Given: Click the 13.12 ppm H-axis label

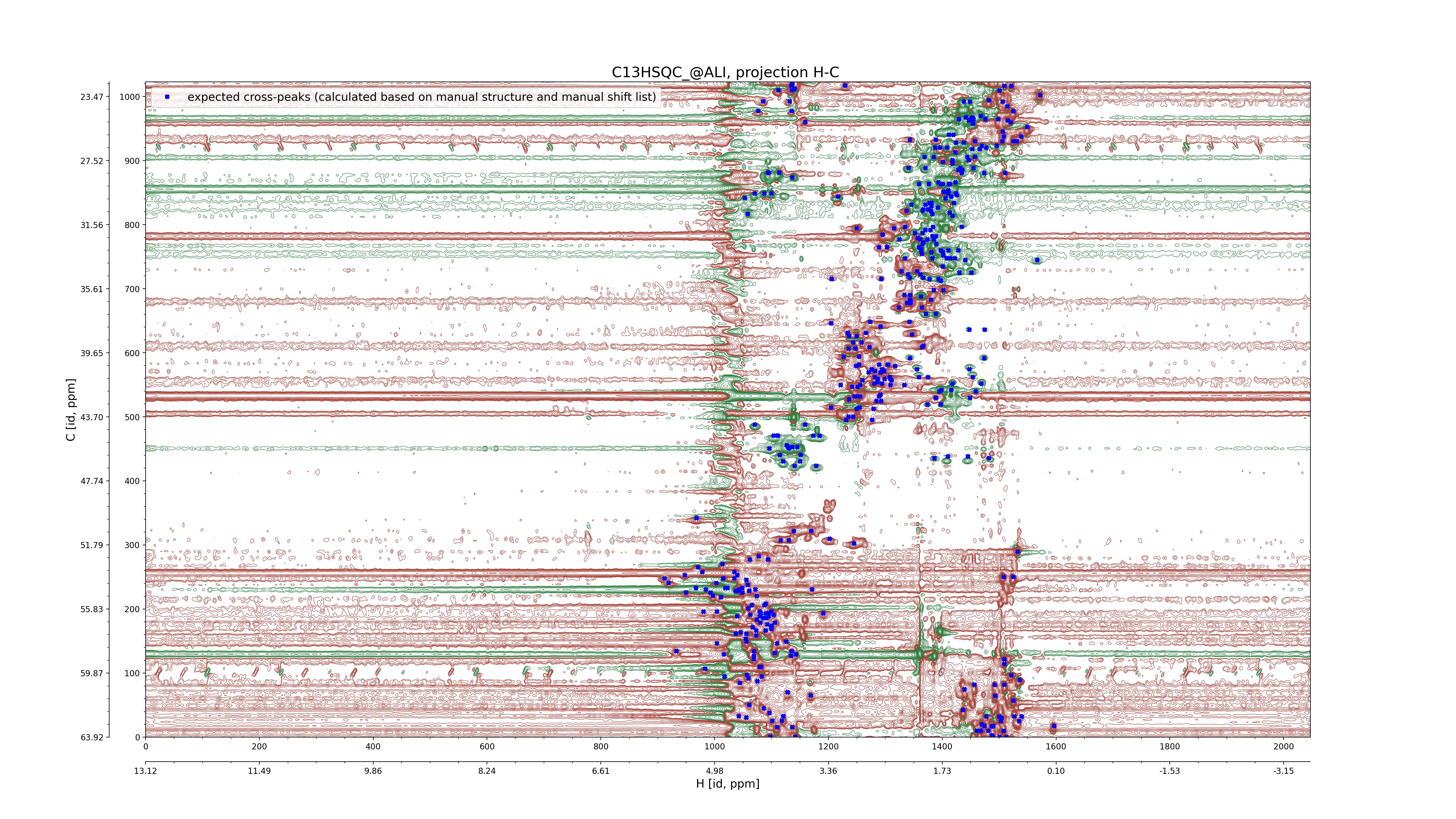Looking at the screenshot, I should click(x=145, y=771).
